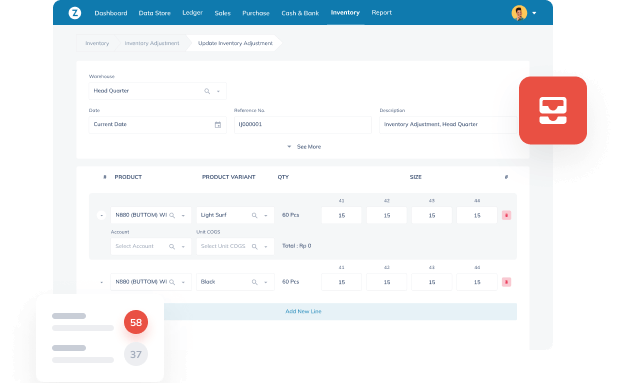Click Select Account search icon
The height and width of the screenshot is (383, 623).
pyautogui.click(x=172, y=246)
